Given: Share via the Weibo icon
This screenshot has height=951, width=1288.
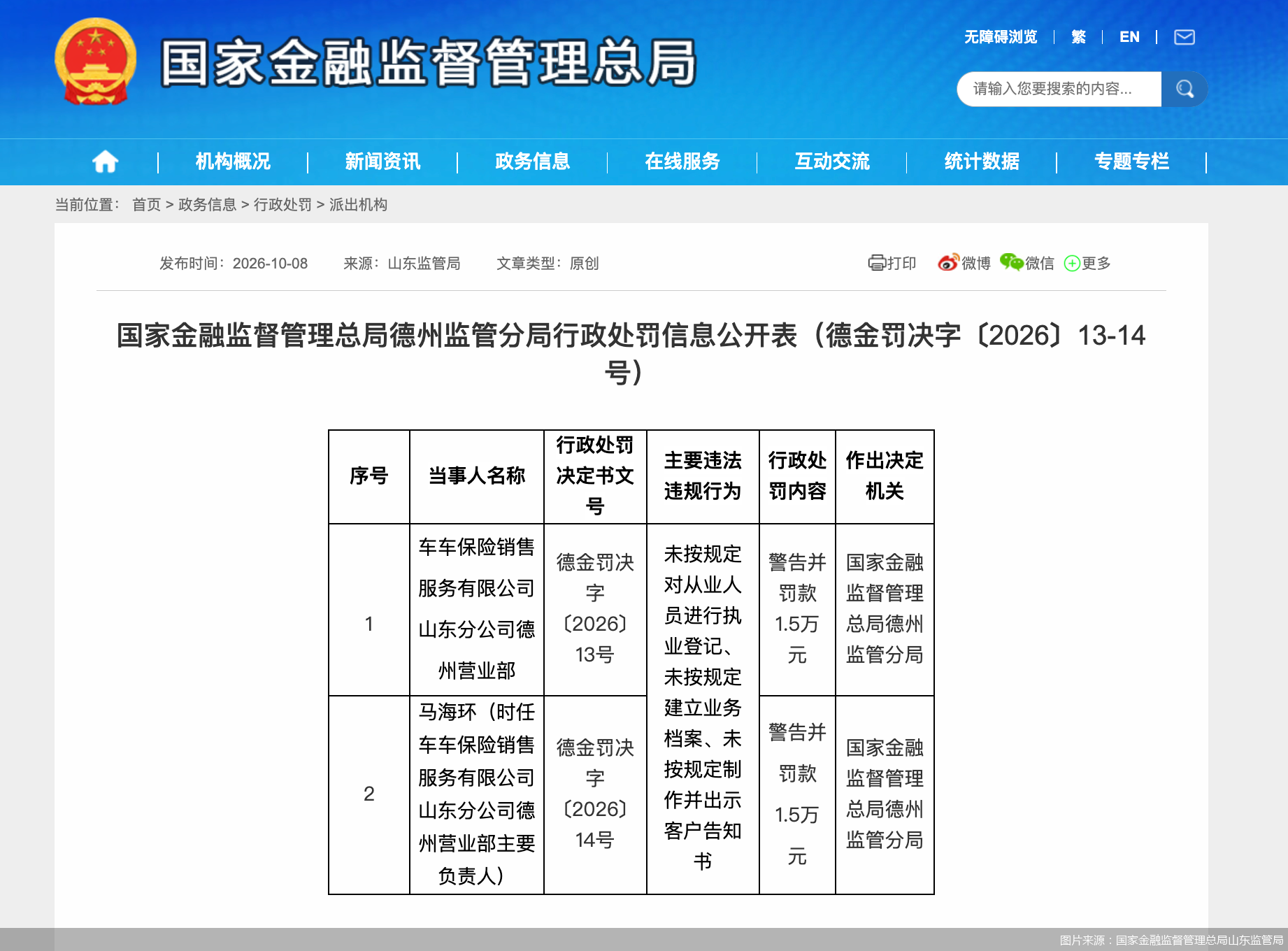Looking at the screenshot, I should [948, 263].
